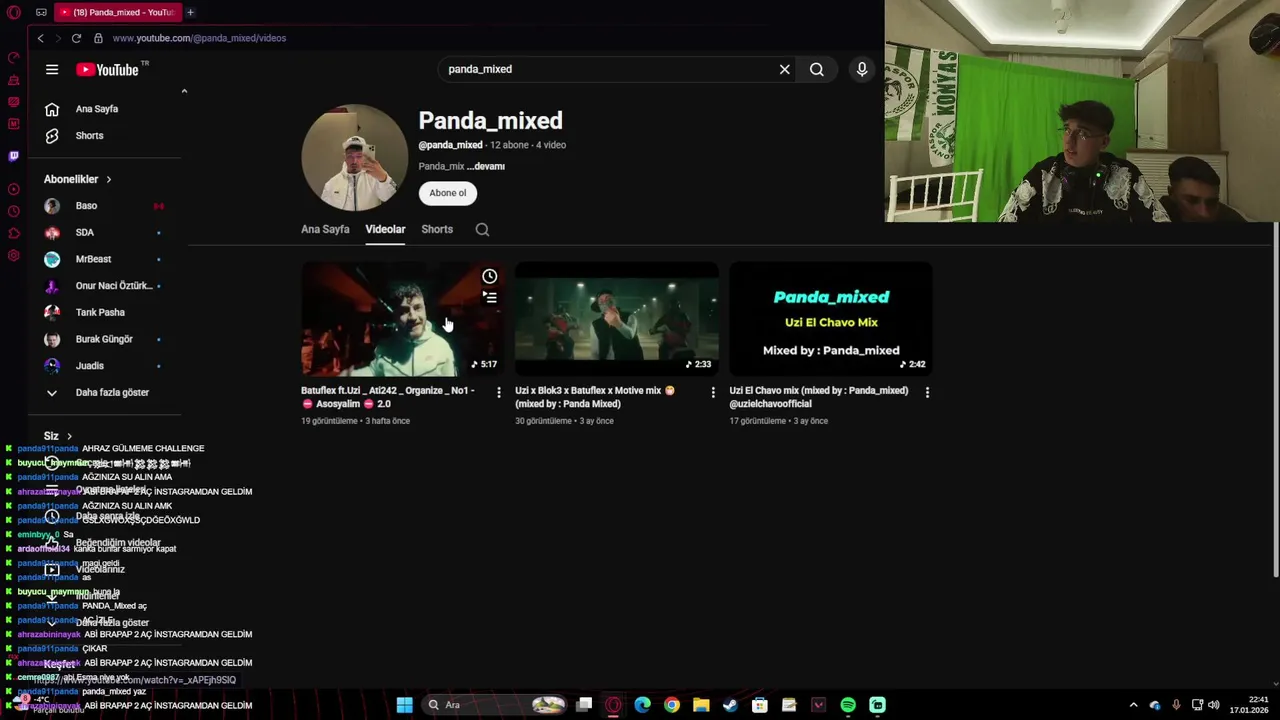Open options menu for Uzi x Blok3 video
Viewport: 1280px width, 720px height.
(x=713, y=393)
